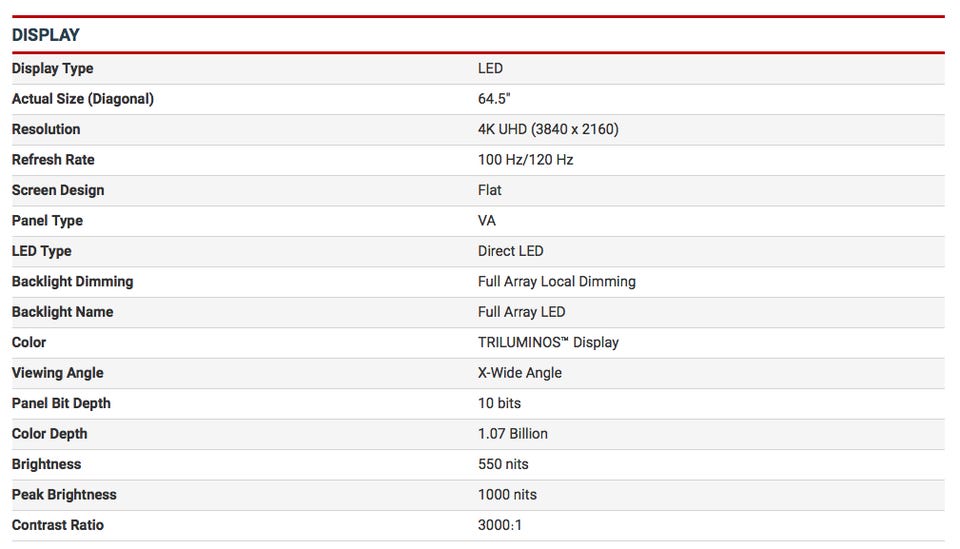960x549 pixels.
Task: Click the 1000 nits peak brightness value
Action: [x=508, y=495]
